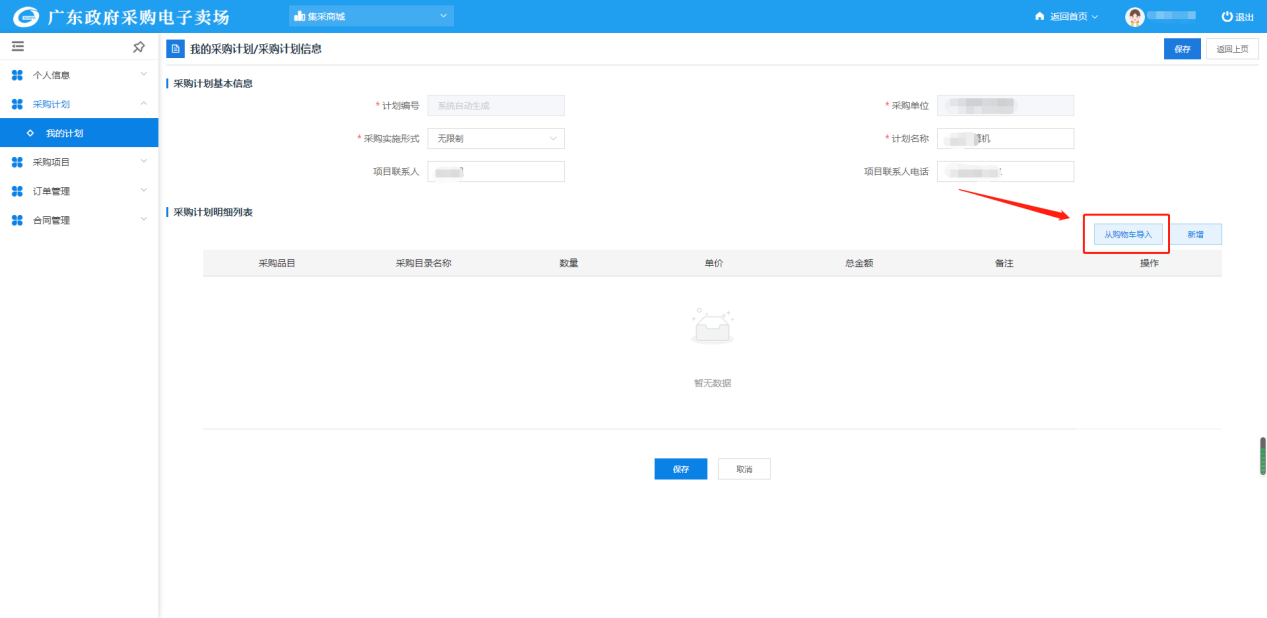Click the 新增 button
The width and height of the screenshot is (1267, 618).
1196,234
